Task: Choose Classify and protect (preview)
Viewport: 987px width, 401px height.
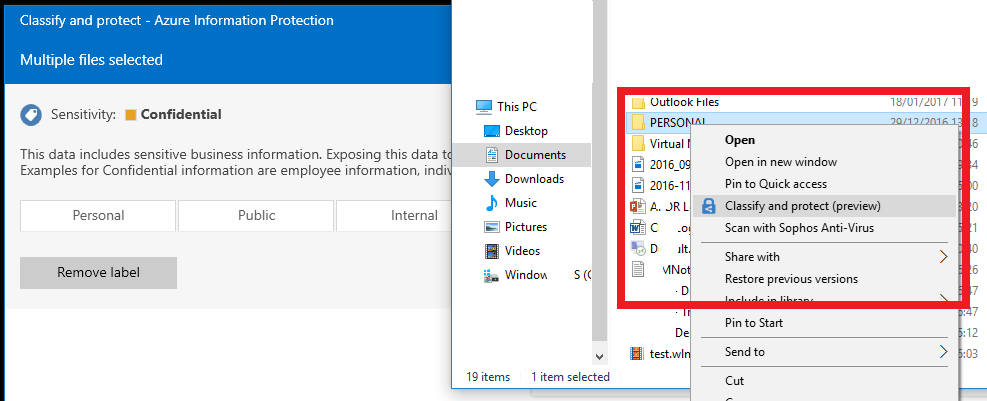Action: tap(803, 206)
